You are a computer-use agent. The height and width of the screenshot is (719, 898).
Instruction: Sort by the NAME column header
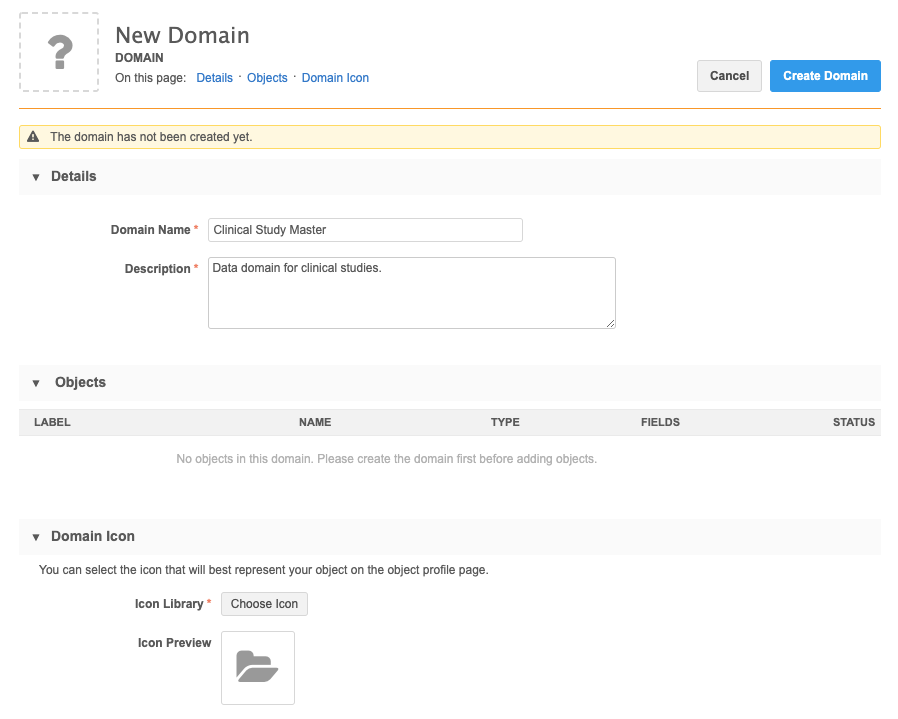314,422
